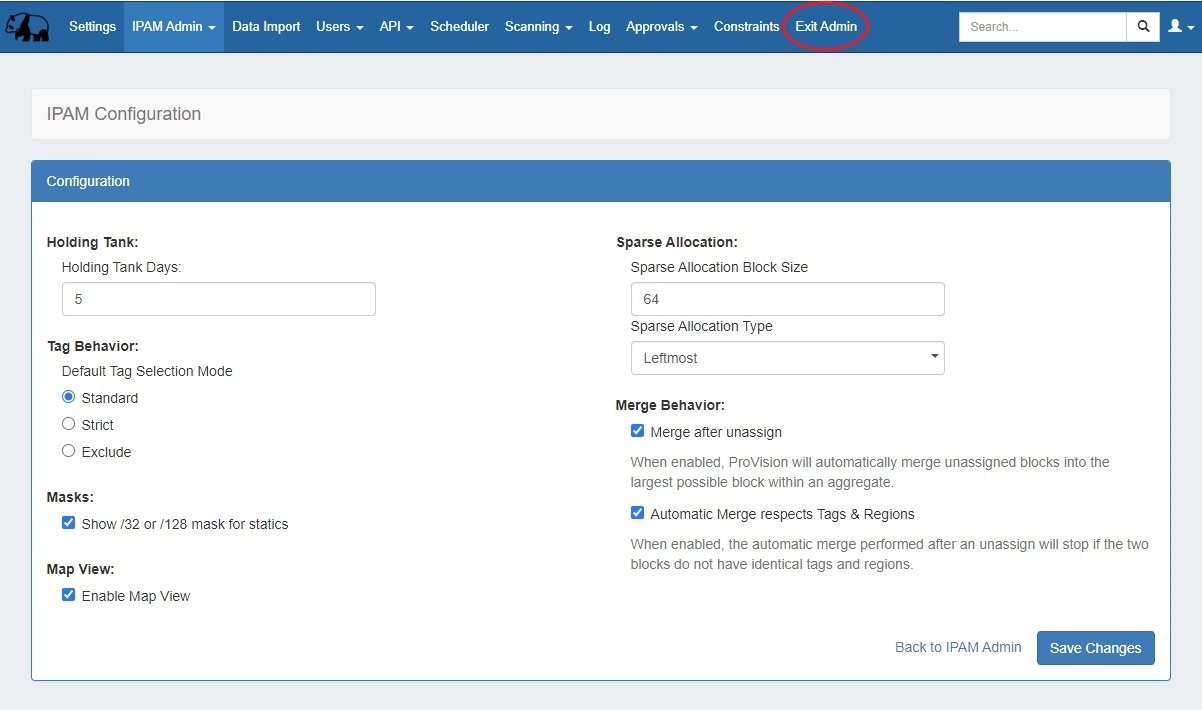Viewport: 1202px width, 710px height.
Task: Focus the Sparse Allocation Block Size field
Action: (x=787, y=299)
